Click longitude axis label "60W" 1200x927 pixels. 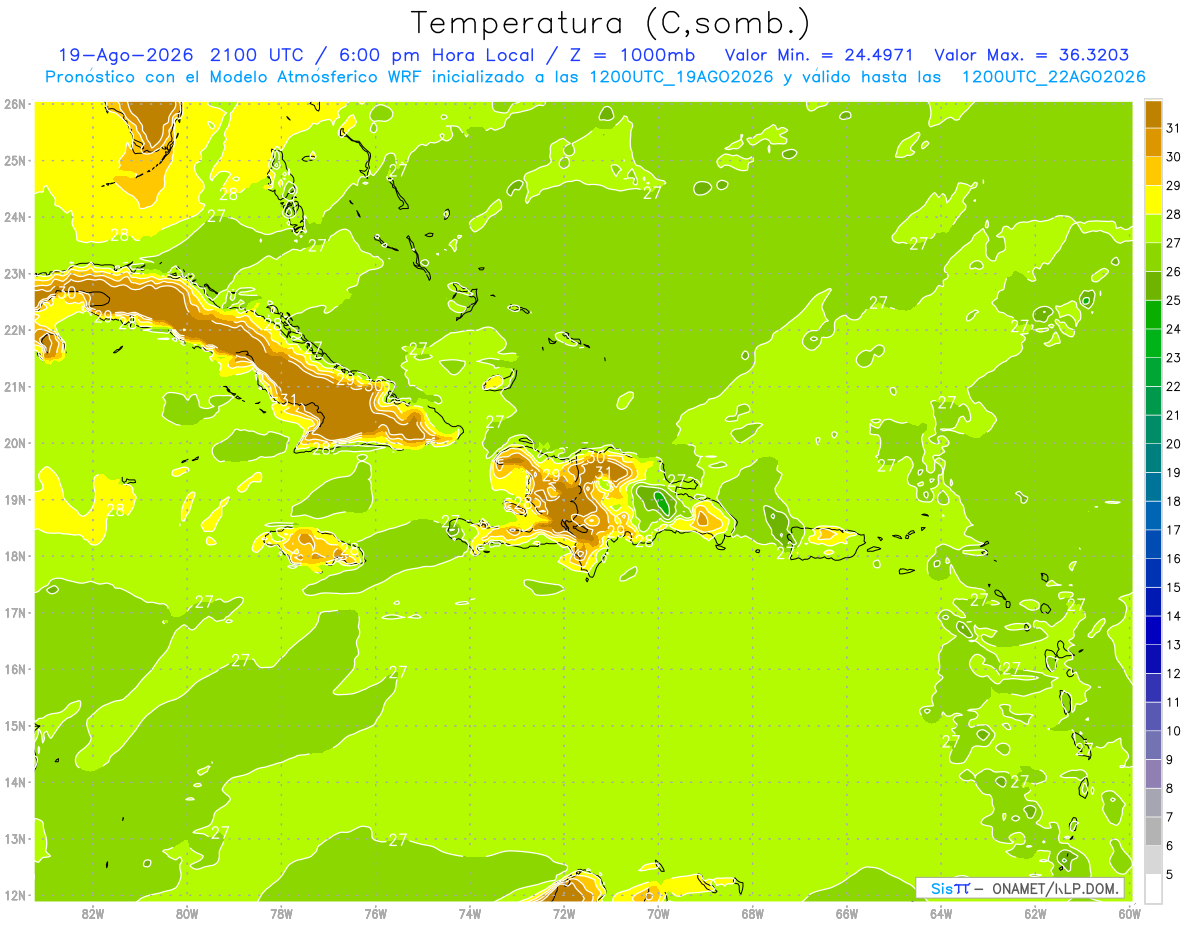[x=1129, y=913]
